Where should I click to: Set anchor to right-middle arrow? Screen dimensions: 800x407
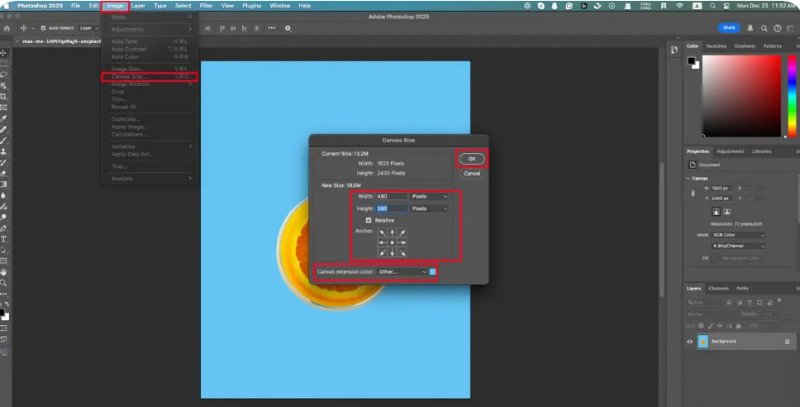click(x=402, y=243)
